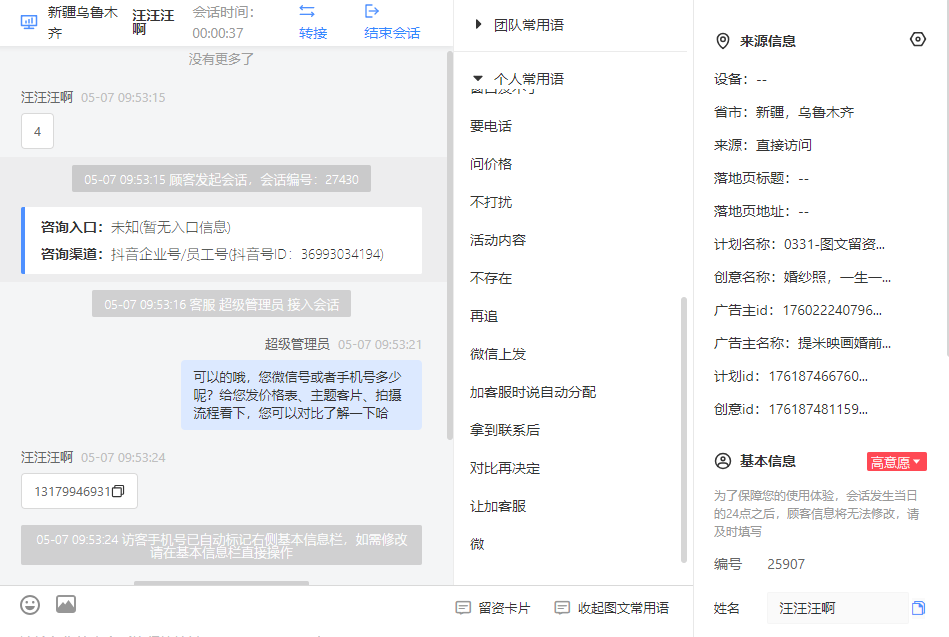This screenshot has height=637, width=949.
Task: Collapse the 个人常用语 section
Action: click(x=478, y=78)
